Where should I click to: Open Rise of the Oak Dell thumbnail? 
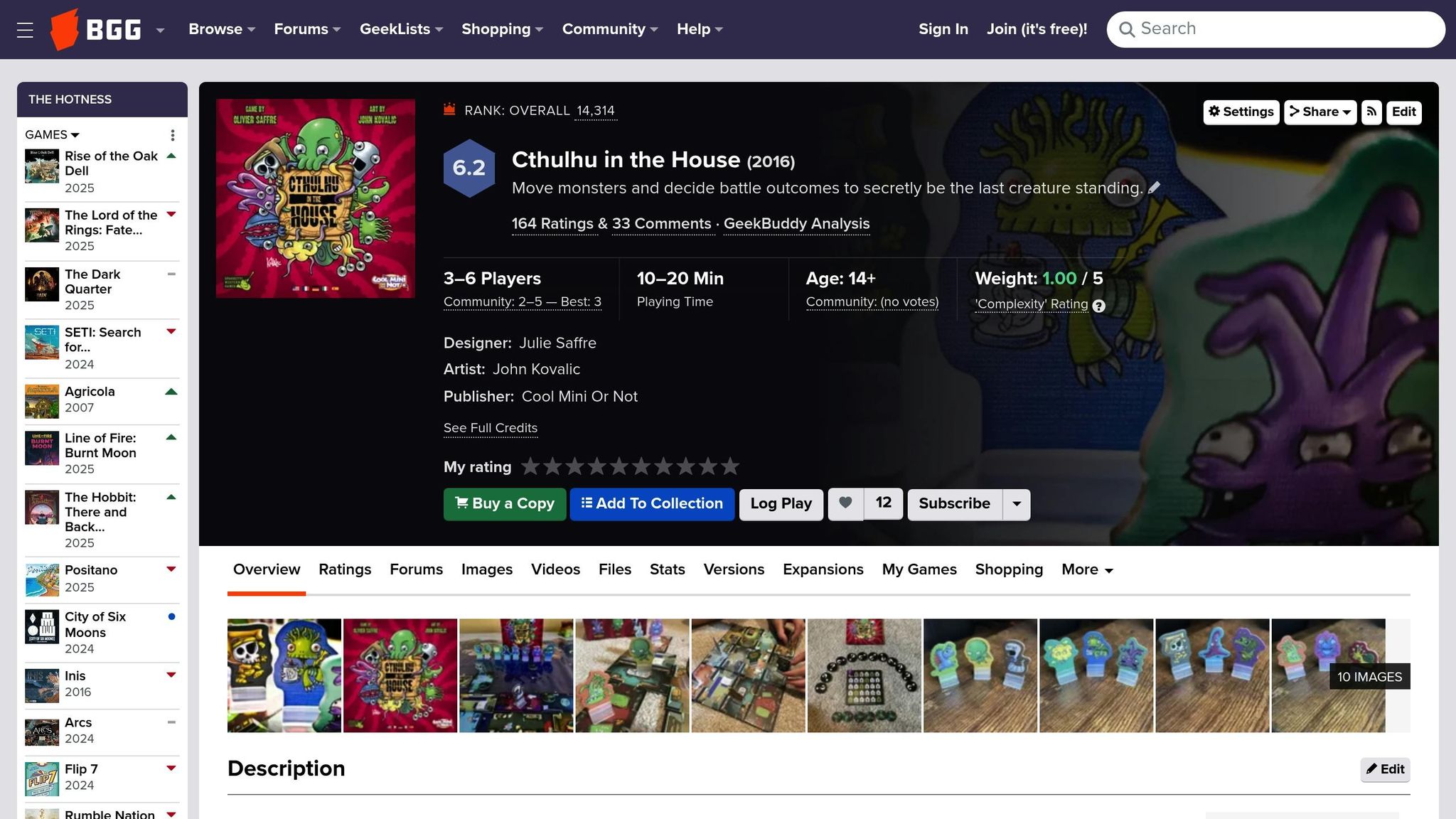42,166
